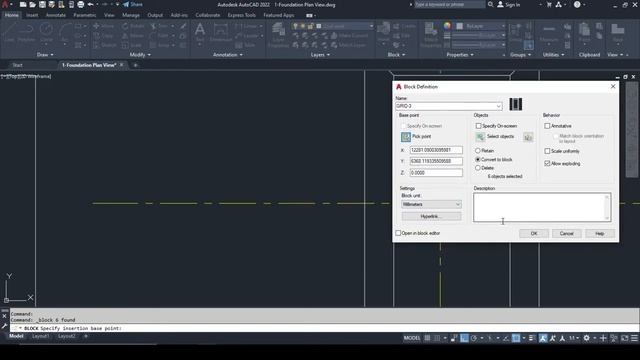640x360 pixels.
Task: Click Sign In in title bar
Action: 509,4
